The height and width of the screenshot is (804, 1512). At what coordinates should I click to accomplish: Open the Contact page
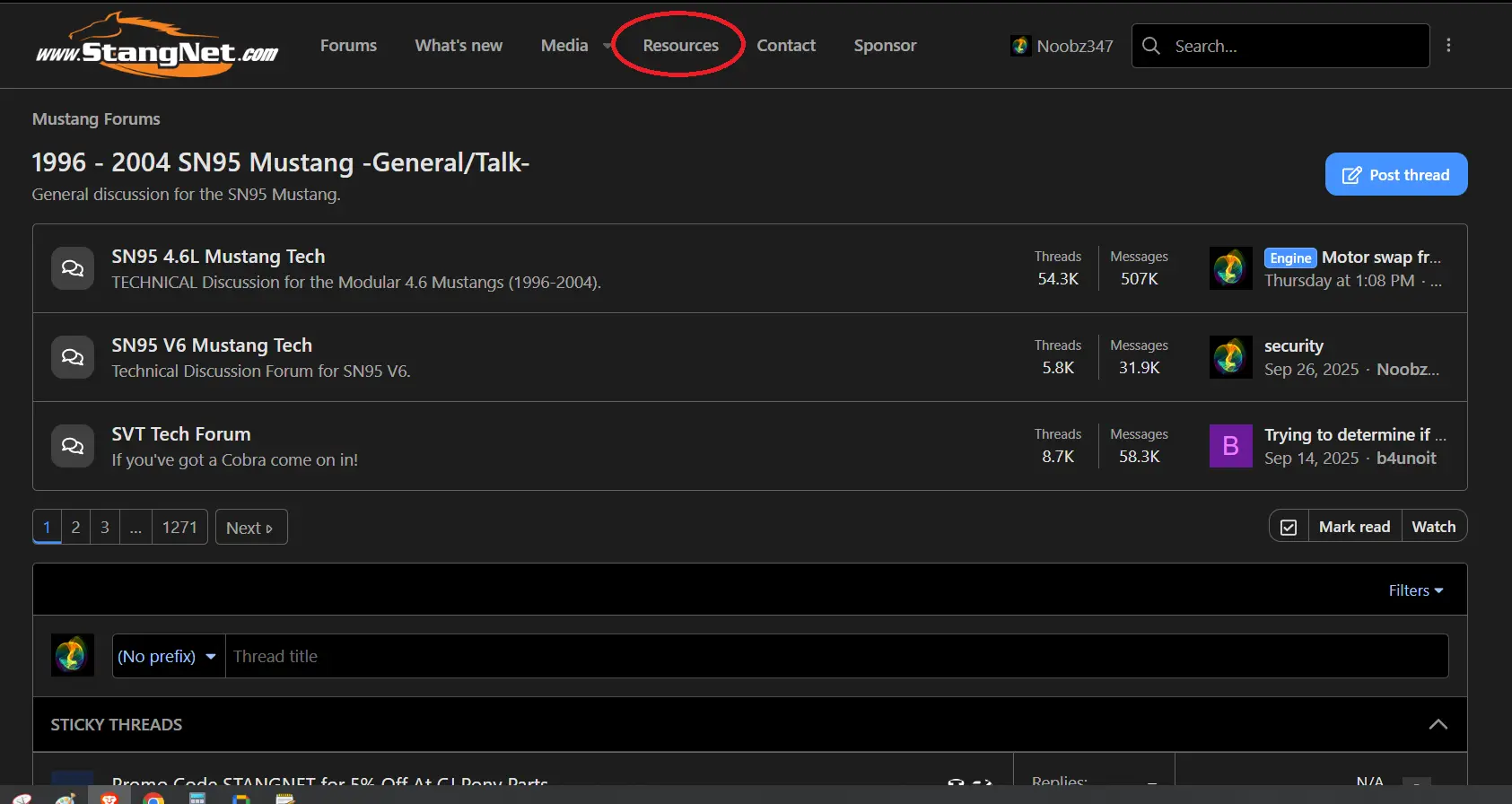[786, 45]
